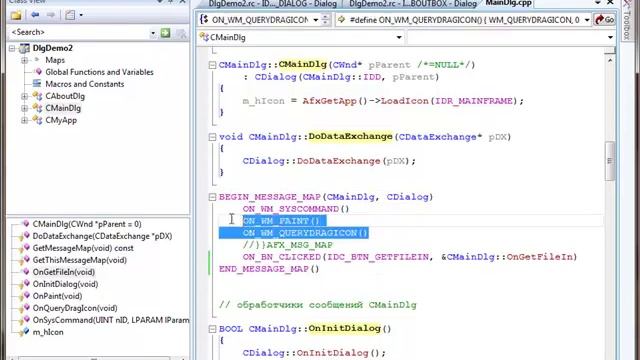Viewport: 640px width, 360px height.
Task: Click the DlgDemo2 project icon
Action: (x=24, y=48)
